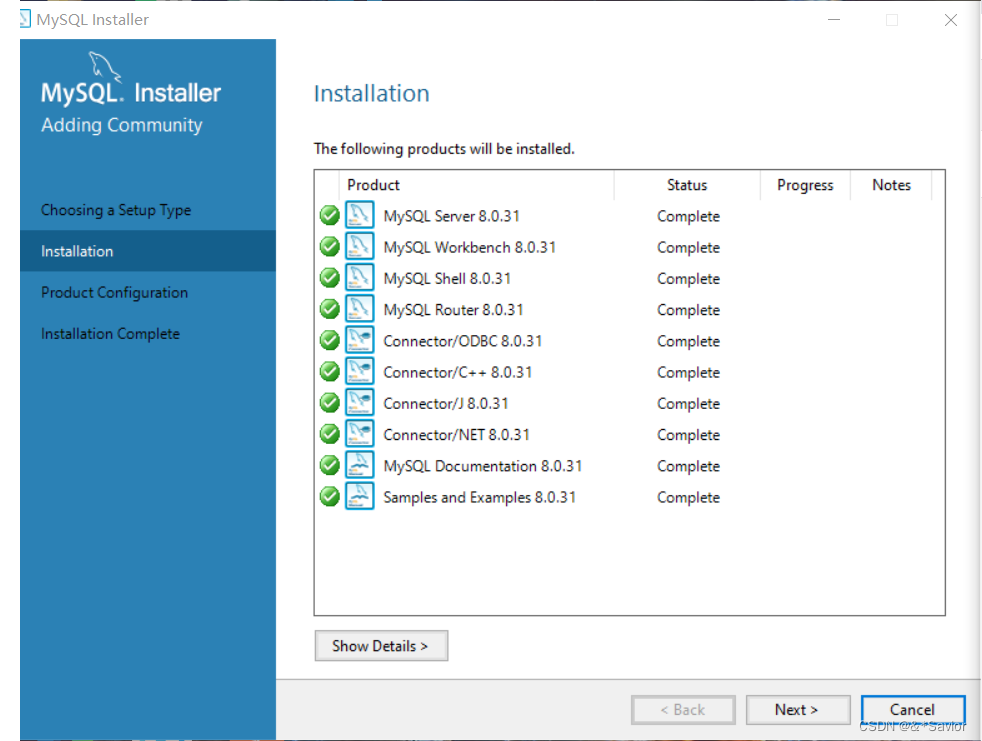982x741 pixels.
Task: Click the Next button
Action: pos(798,710)
